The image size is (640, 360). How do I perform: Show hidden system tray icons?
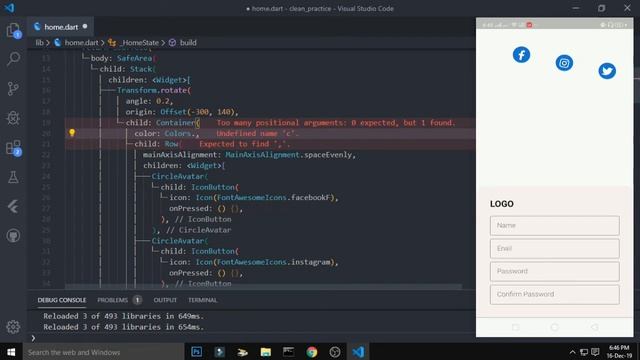573,352
